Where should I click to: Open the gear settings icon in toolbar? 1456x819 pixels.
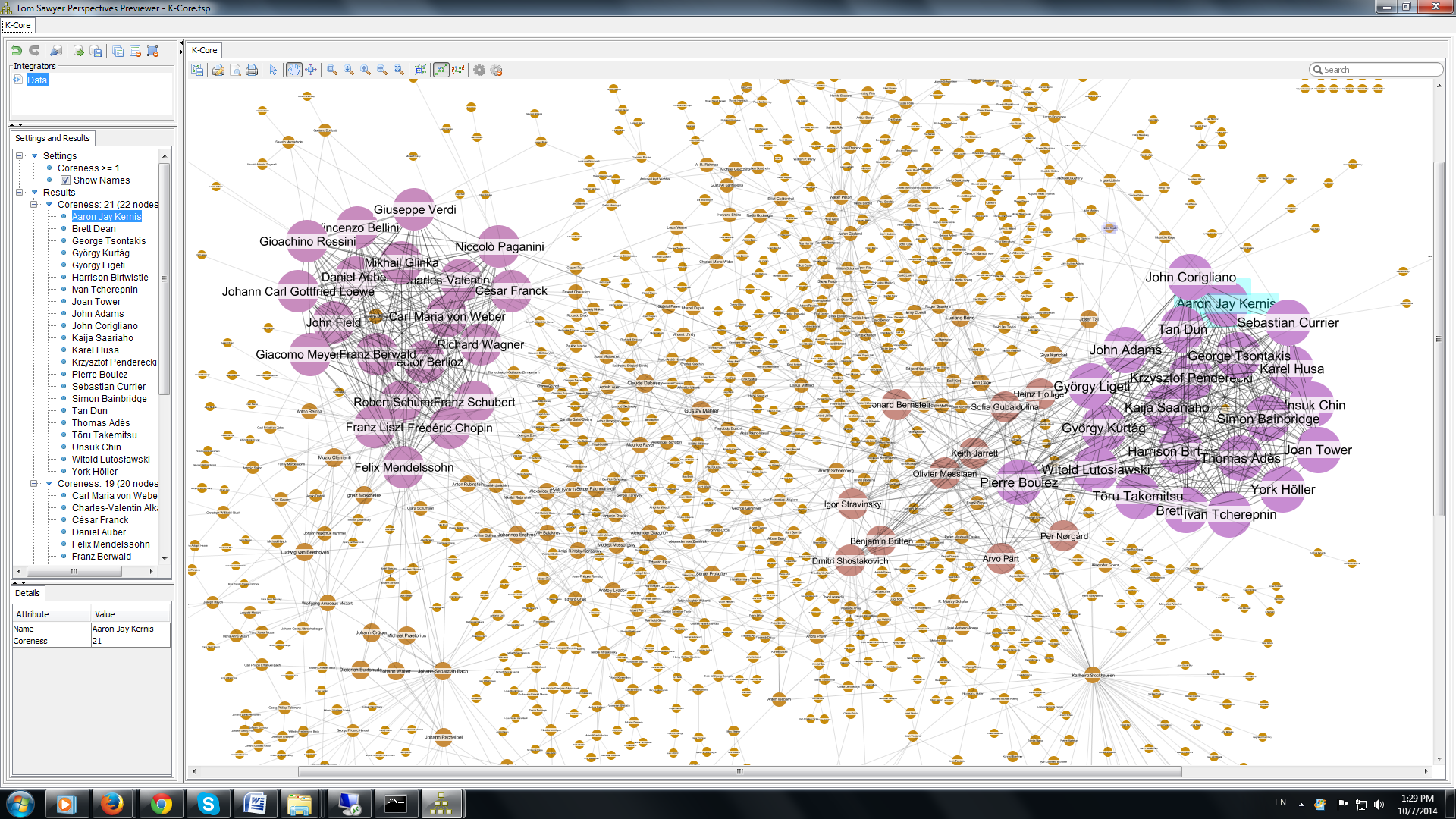point(479,70)
